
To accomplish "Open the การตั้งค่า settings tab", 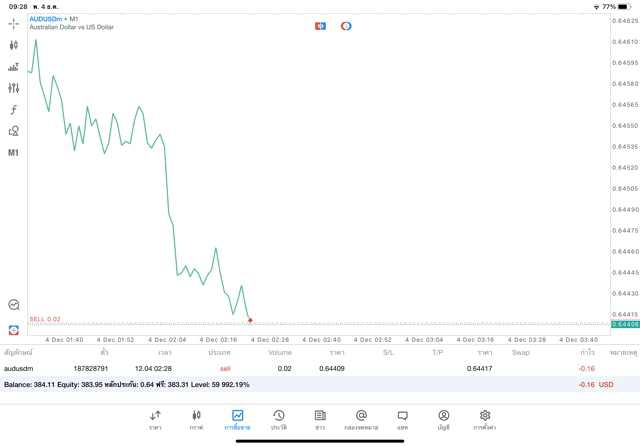I will pyautogui.click(x=485, y=419).
